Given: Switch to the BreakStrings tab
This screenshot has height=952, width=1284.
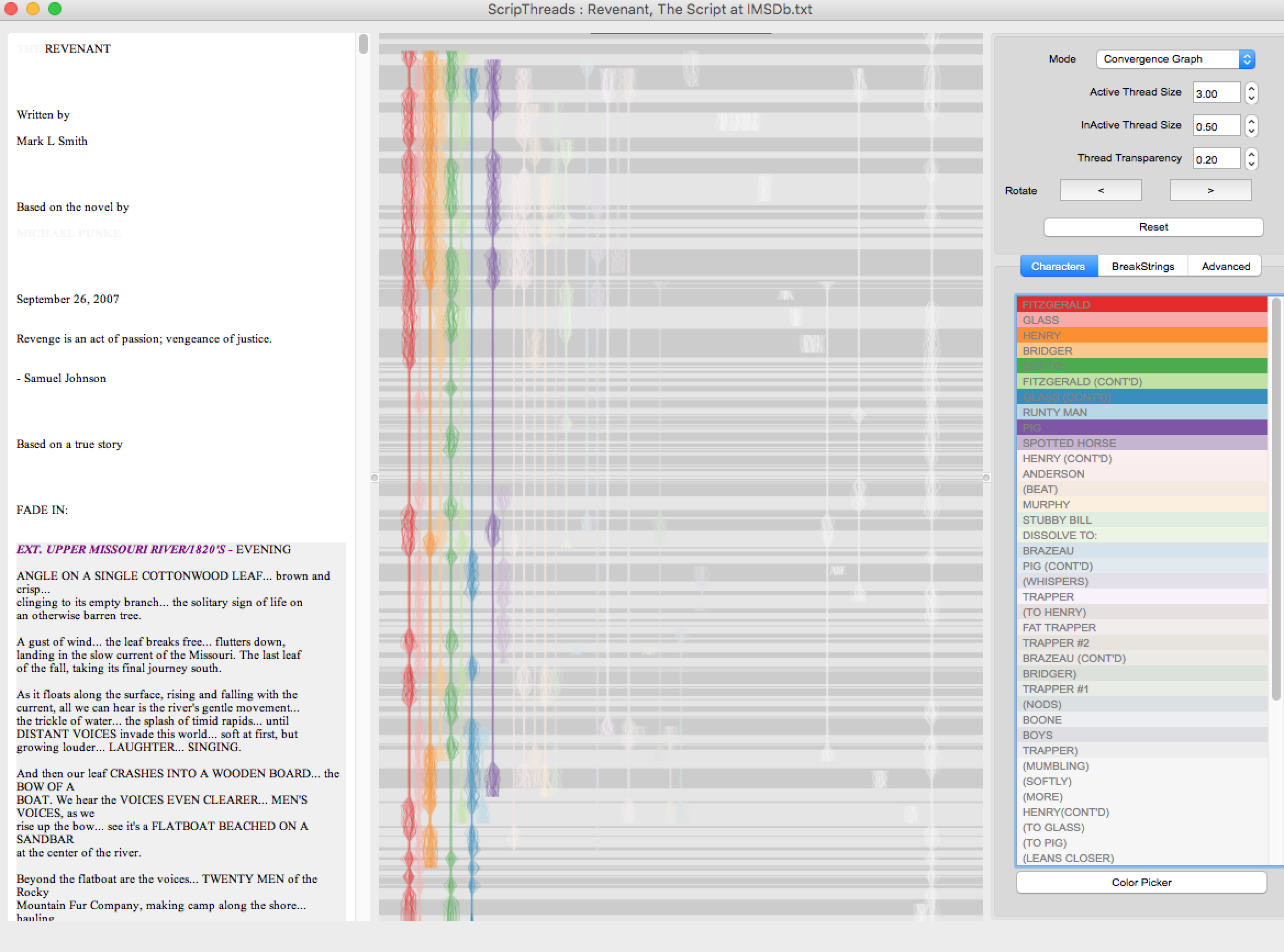Looking at the screenshot, I should (1143, 266).
